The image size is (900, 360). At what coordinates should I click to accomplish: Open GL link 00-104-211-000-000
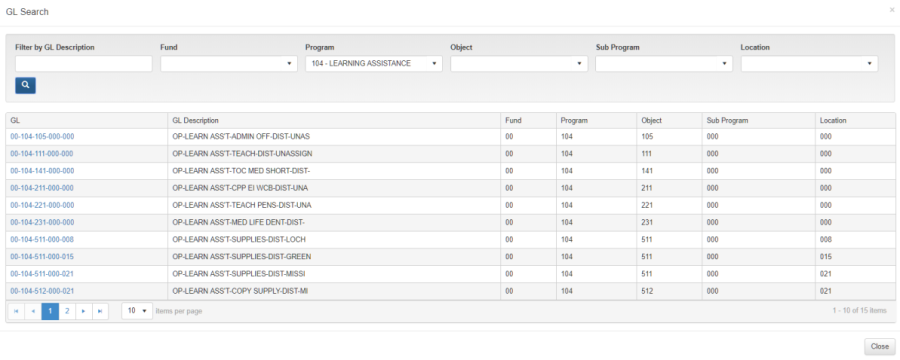[42, 188]
